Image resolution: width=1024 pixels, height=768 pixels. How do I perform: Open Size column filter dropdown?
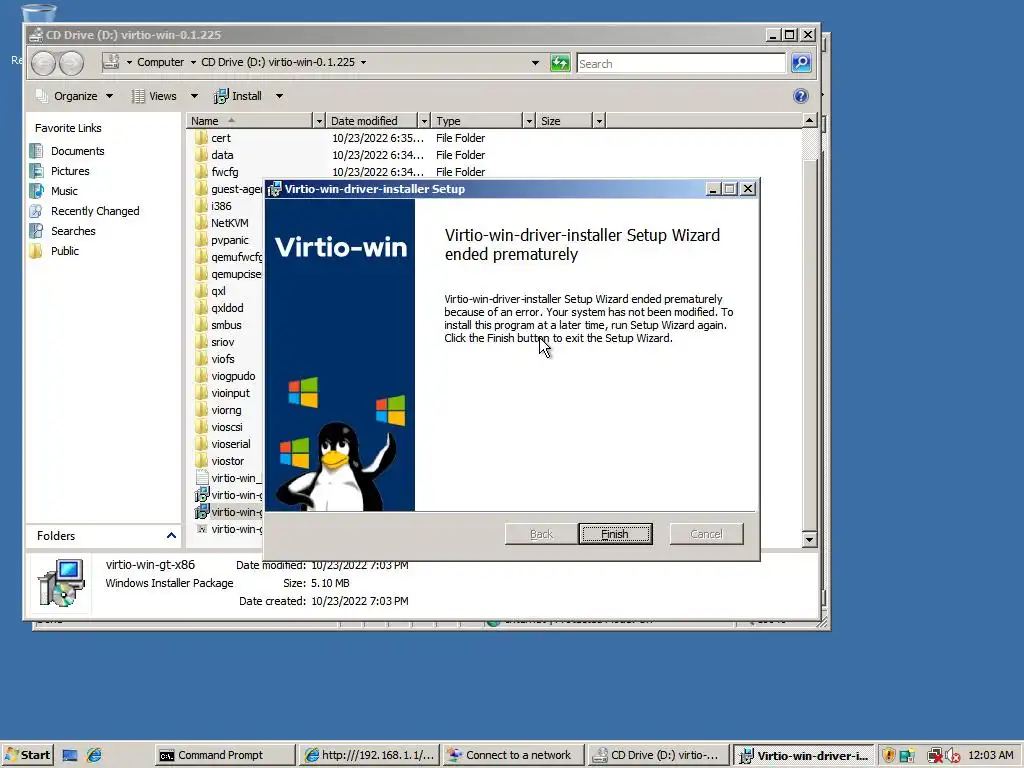click(599, 121)
